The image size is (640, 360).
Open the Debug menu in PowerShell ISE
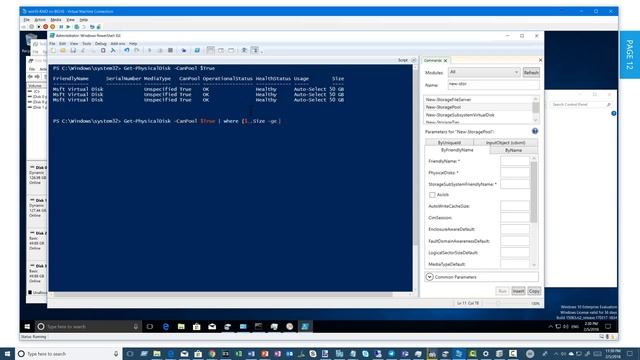point(100,44)
